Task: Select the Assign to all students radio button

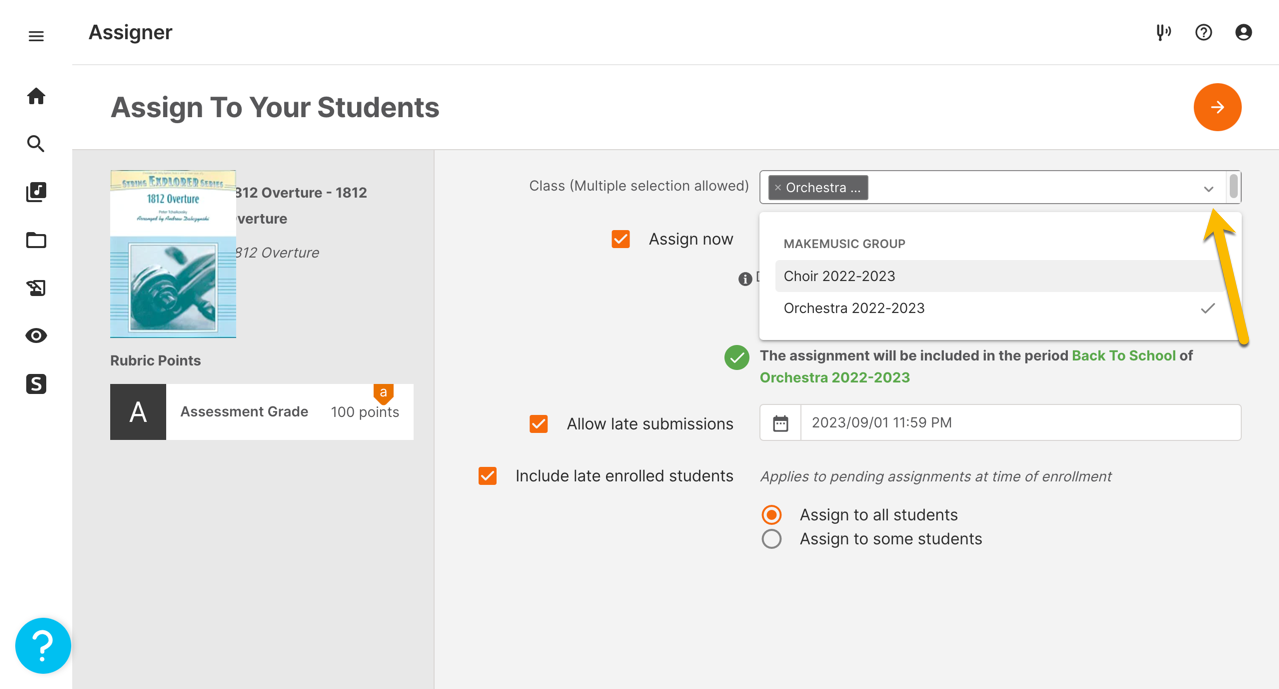Action: [771, 515]
